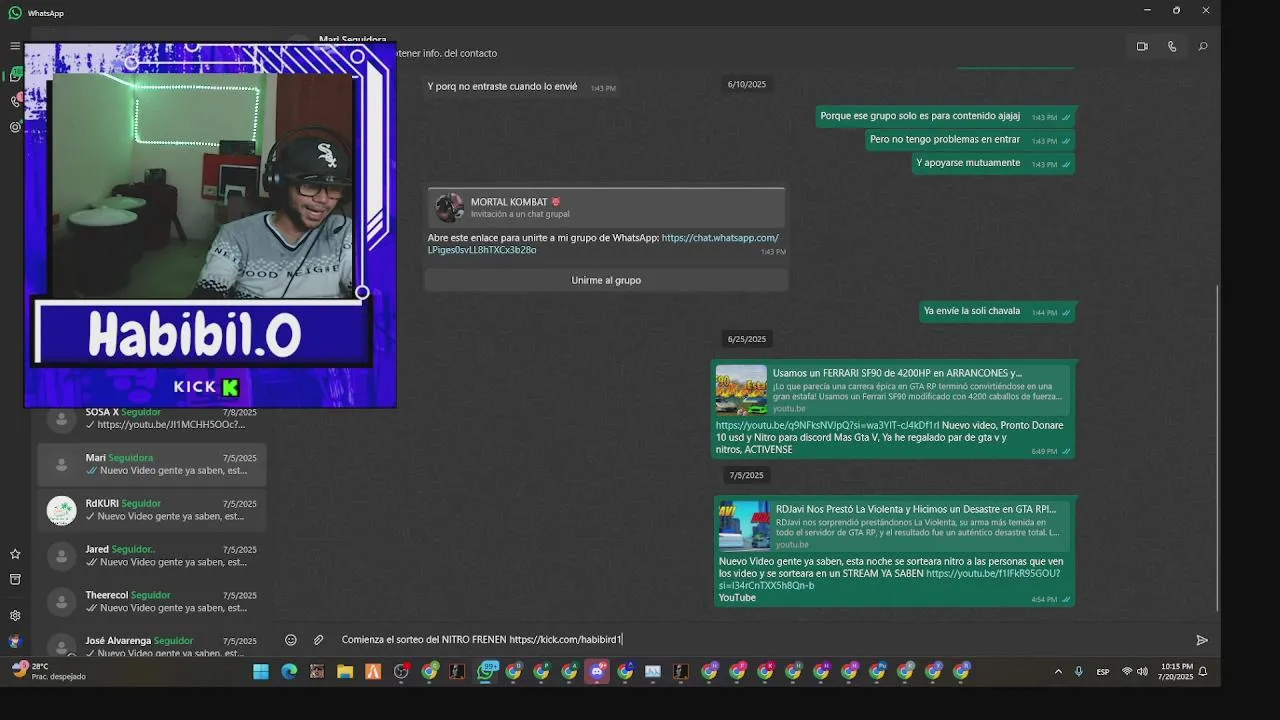1280x720 pixels.
Task: Open Jared Seguidor chat
Action: (x=152, y=556)
